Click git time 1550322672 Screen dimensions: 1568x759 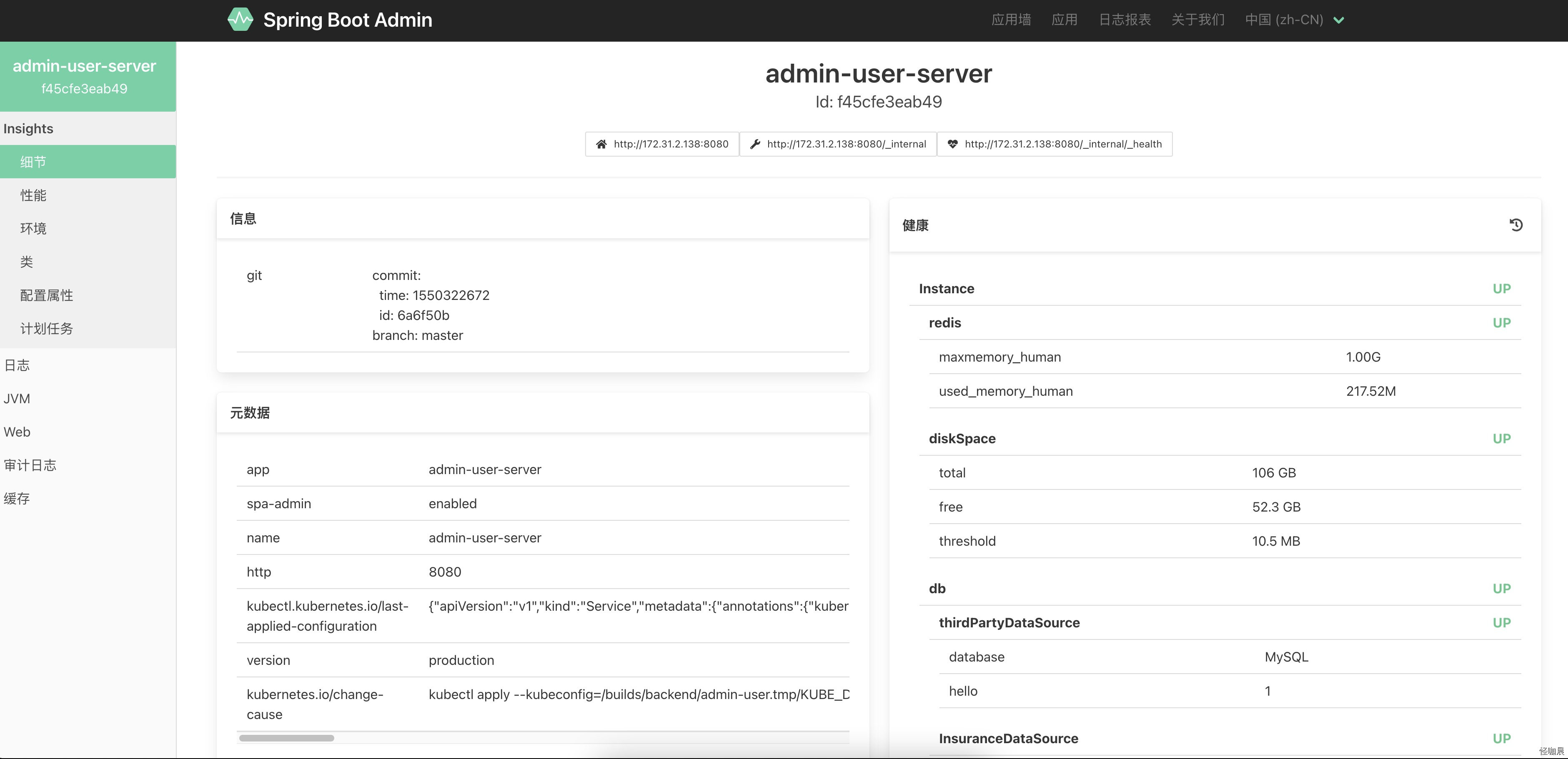coord(434,296)
